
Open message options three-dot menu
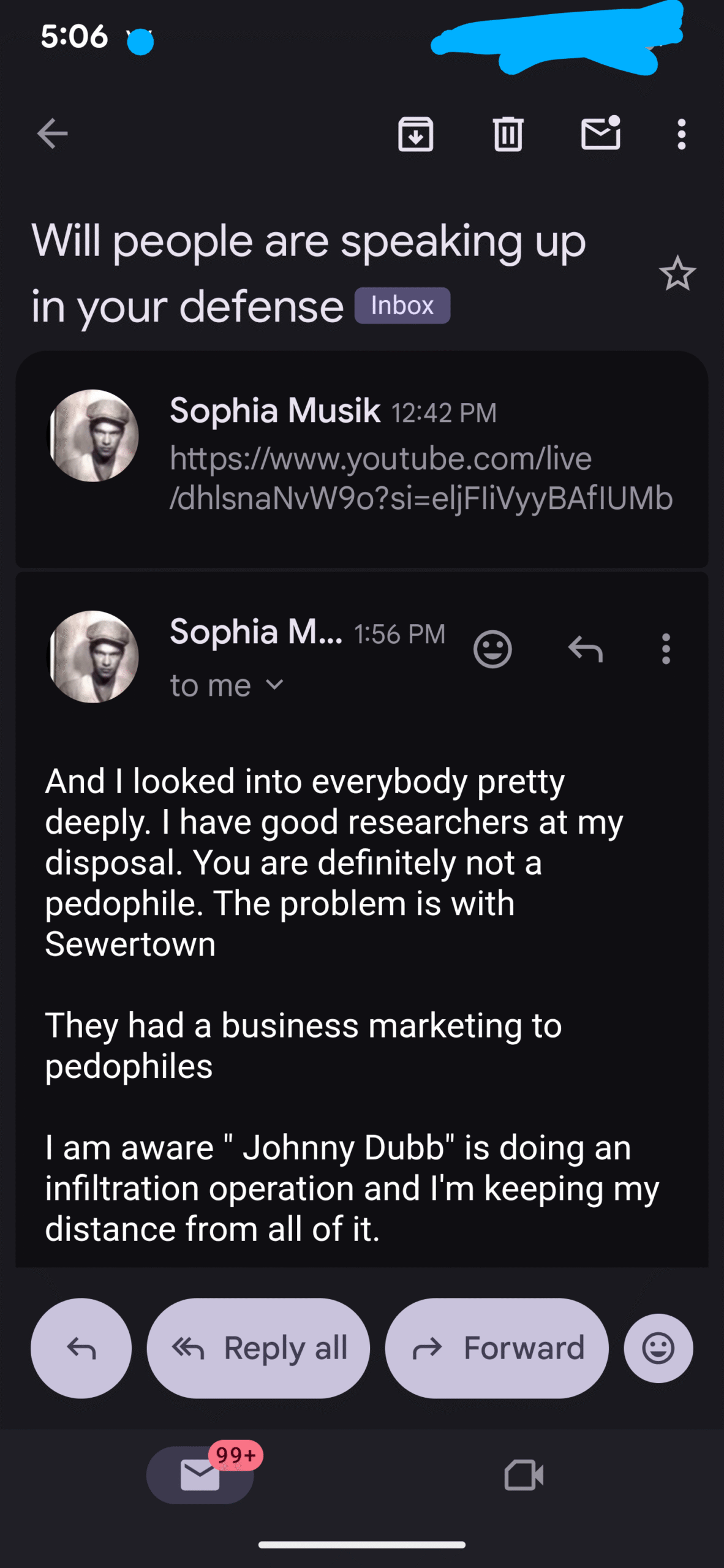[x=666, y=649]
